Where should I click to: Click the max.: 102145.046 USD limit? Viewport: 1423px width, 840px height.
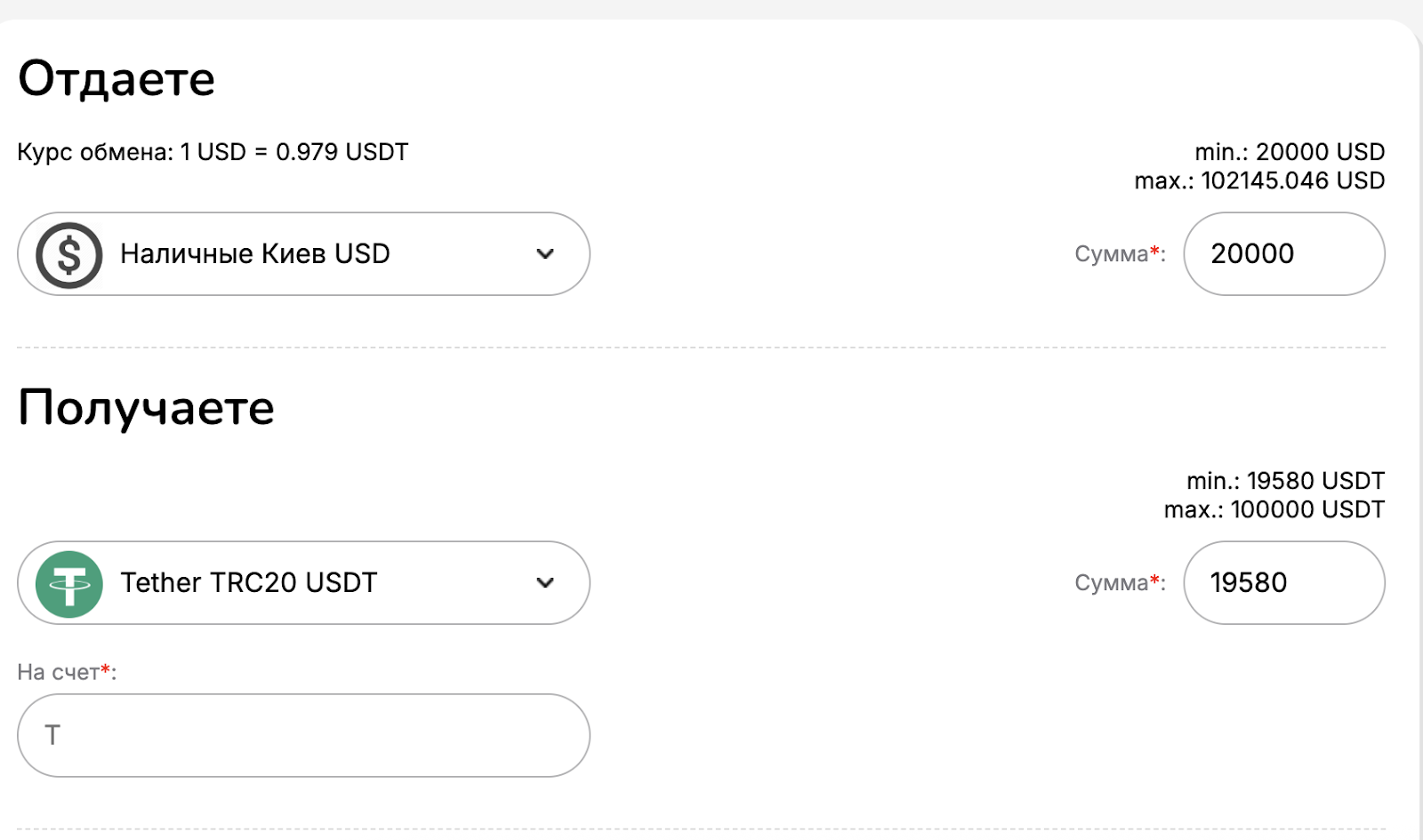tap(1259, 180)
